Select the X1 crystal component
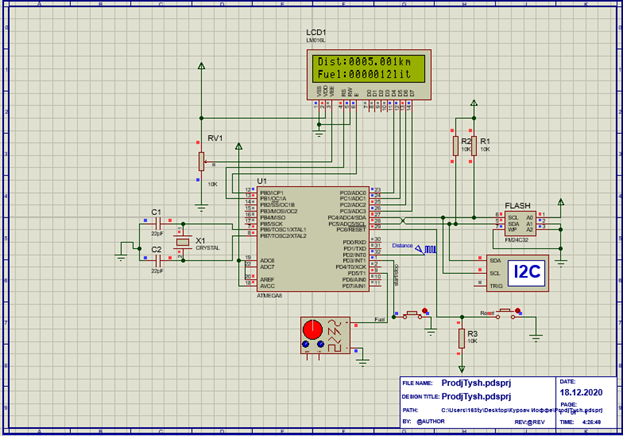 (x=183, y=242)
